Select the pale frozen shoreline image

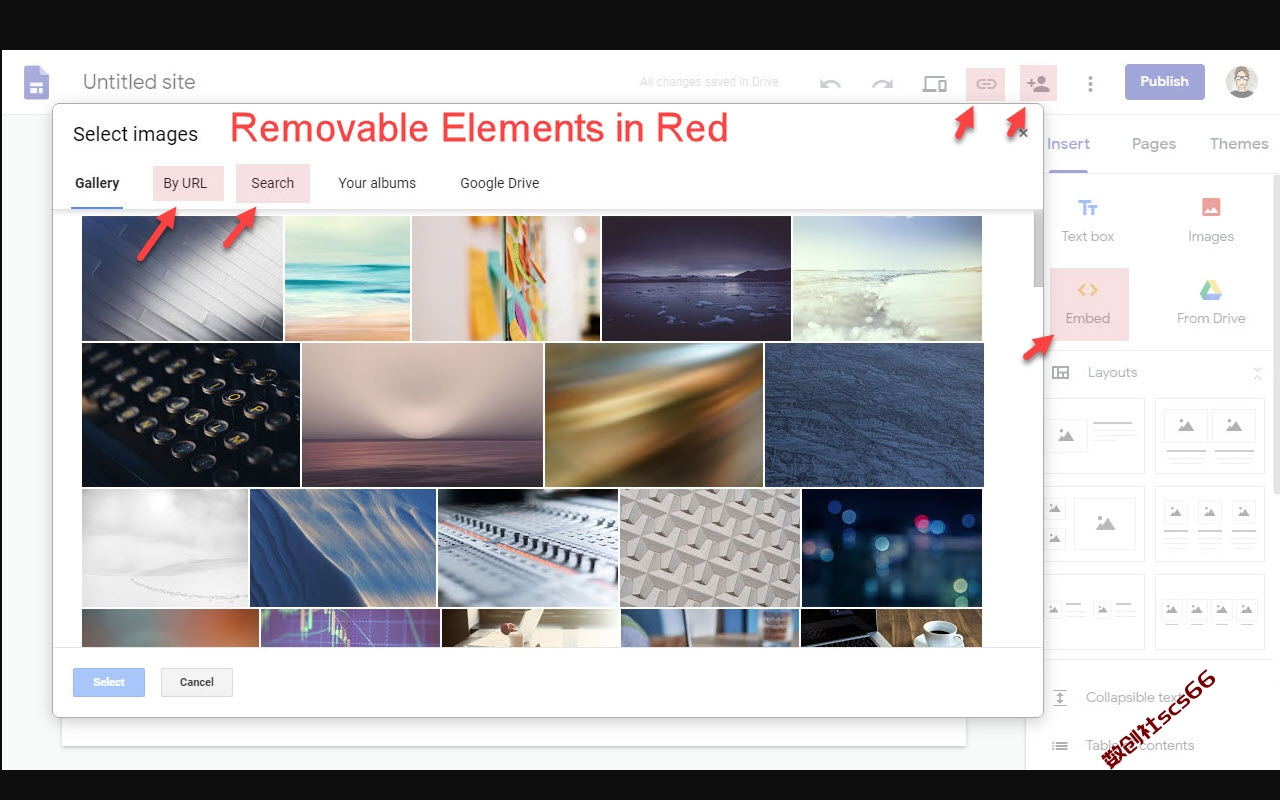[x=887, y=278]
